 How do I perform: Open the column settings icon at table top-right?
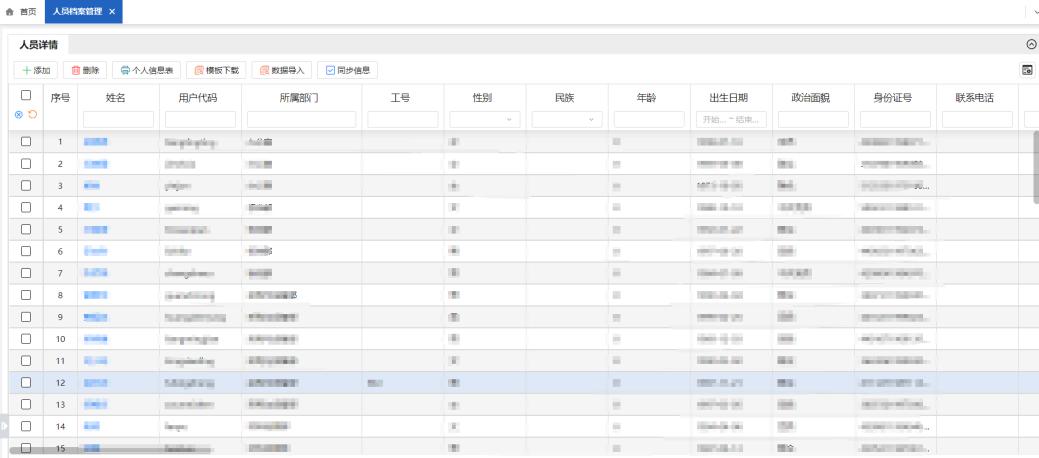pos(1026,70)
